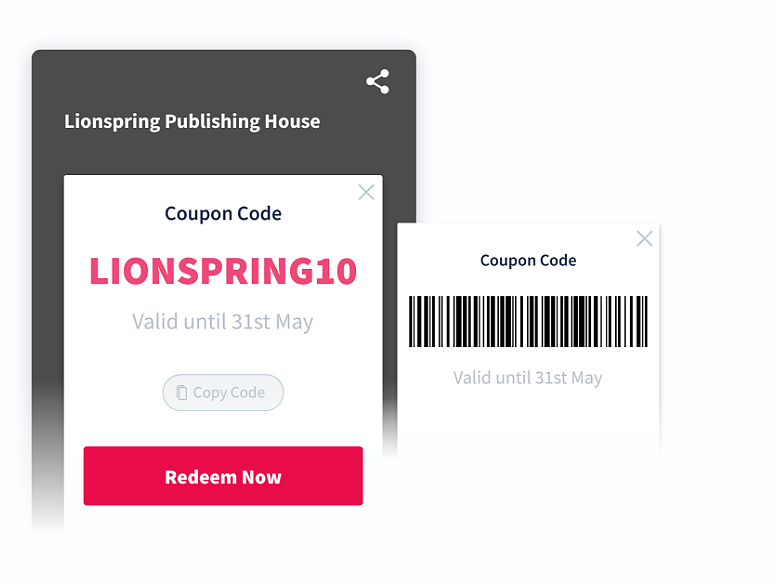The height and width of the screenshot is (584, 776).
Task: Redeem the coupon with Redeem Now
Action: (x=223, y=476)
